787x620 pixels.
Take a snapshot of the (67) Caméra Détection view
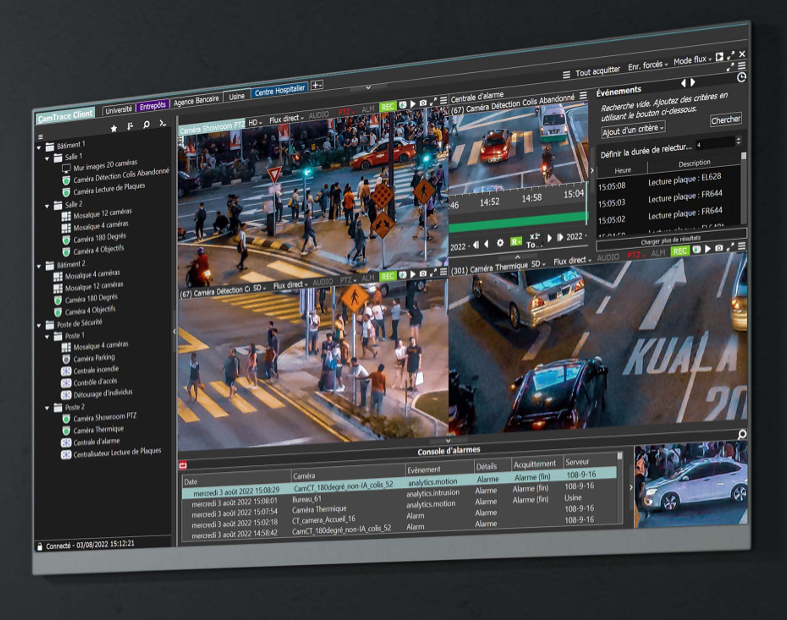coord(423,274)
